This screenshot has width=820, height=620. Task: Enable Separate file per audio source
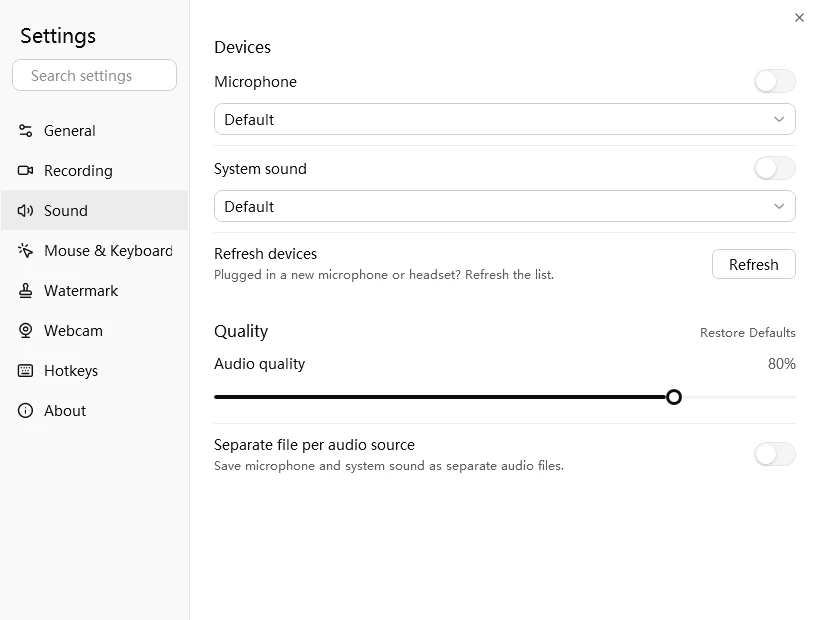(775, 454)
